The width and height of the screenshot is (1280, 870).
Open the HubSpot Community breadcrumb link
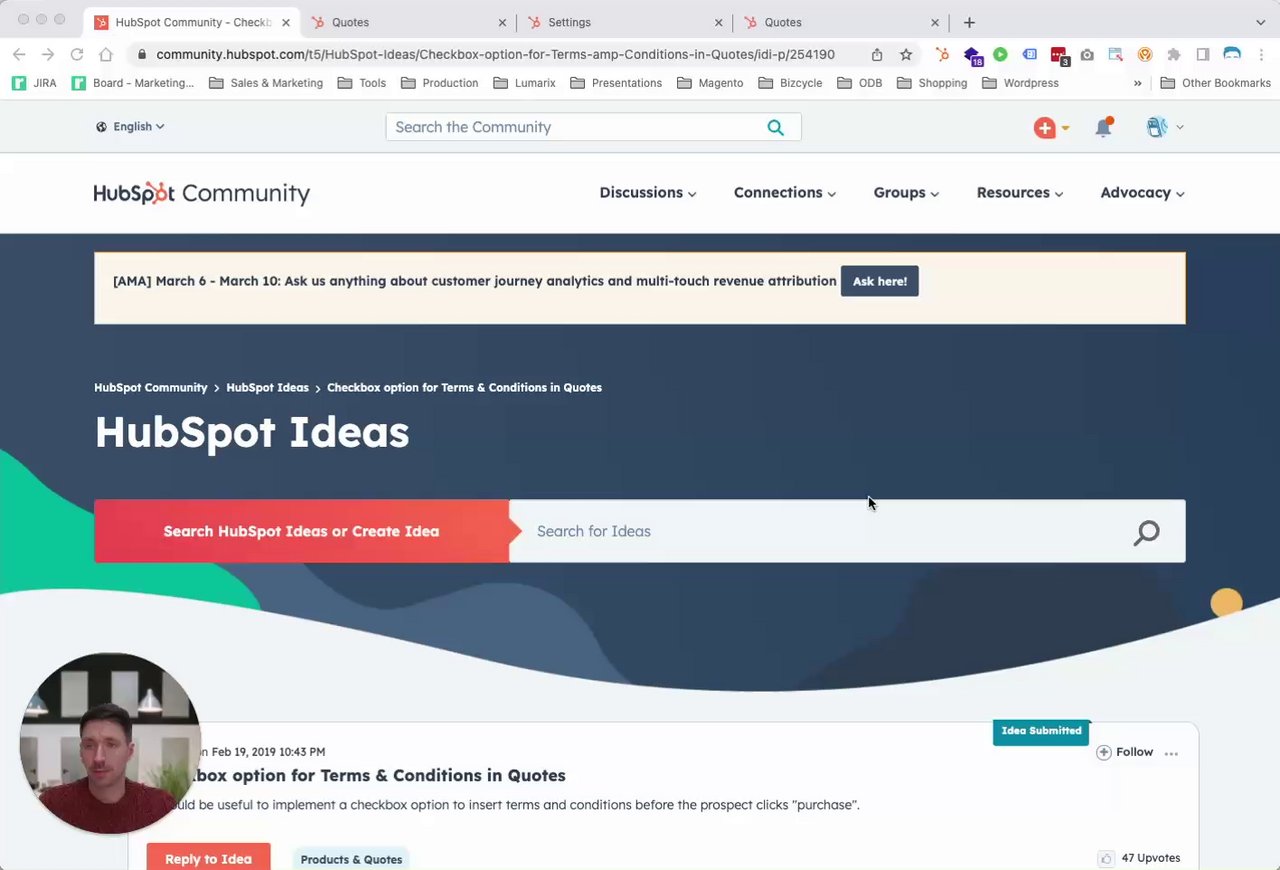(151, 387)
